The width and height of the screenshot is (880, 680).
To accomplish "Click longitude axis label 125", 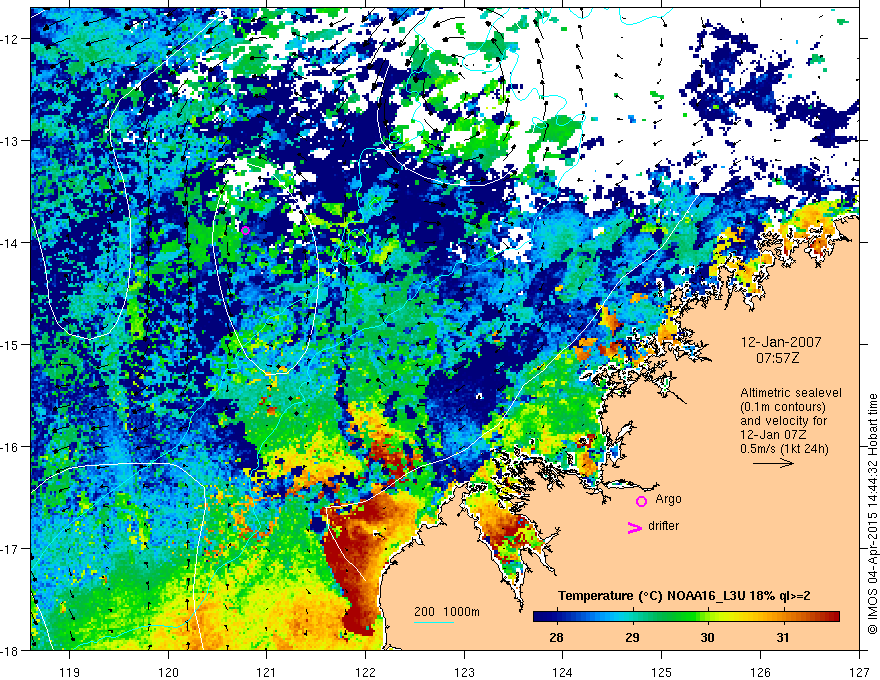I will (x=662, y=672).
